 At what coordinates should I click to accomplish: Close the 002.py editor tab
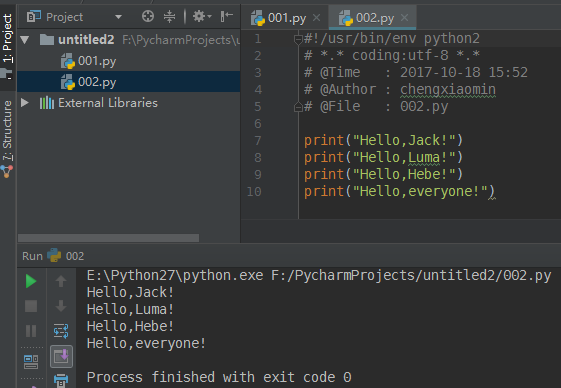pyautogui.click(x=404, y=18)
